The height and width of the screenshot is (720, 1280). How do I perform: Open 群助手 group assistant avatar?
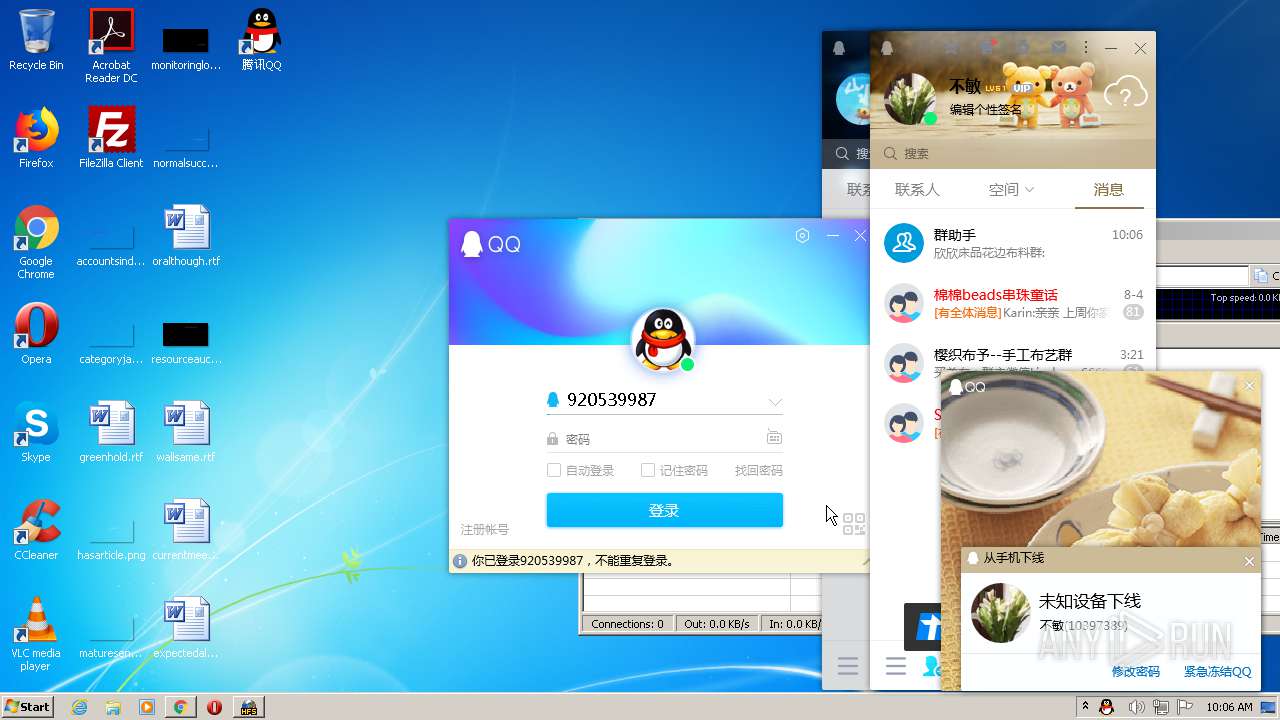pyautogui.click(x=904, y=243)
